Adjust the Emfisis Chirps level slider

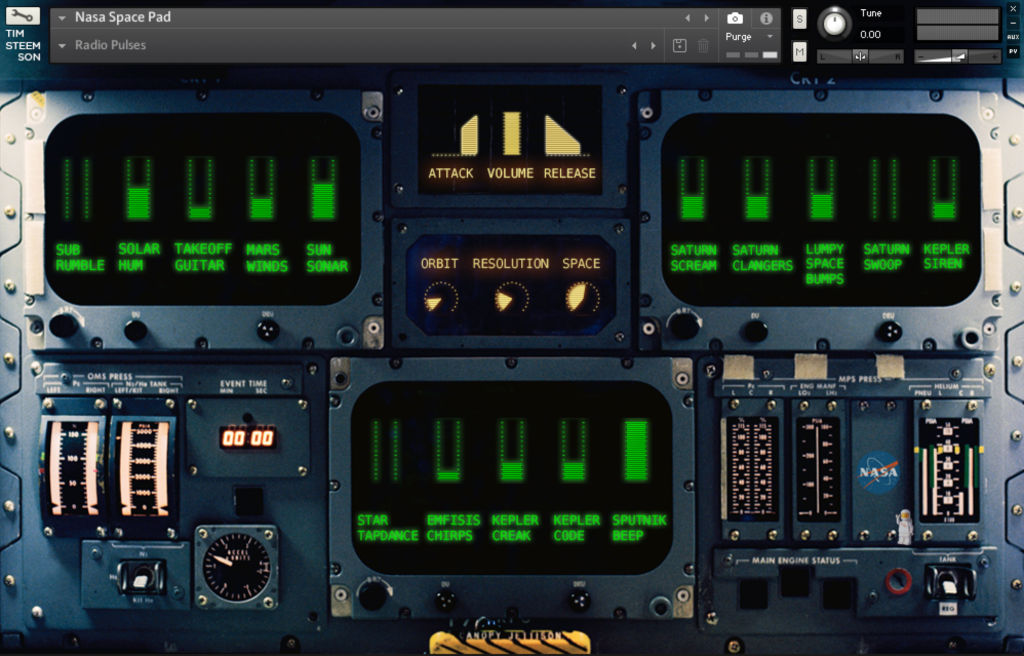(x=448, y=451)
